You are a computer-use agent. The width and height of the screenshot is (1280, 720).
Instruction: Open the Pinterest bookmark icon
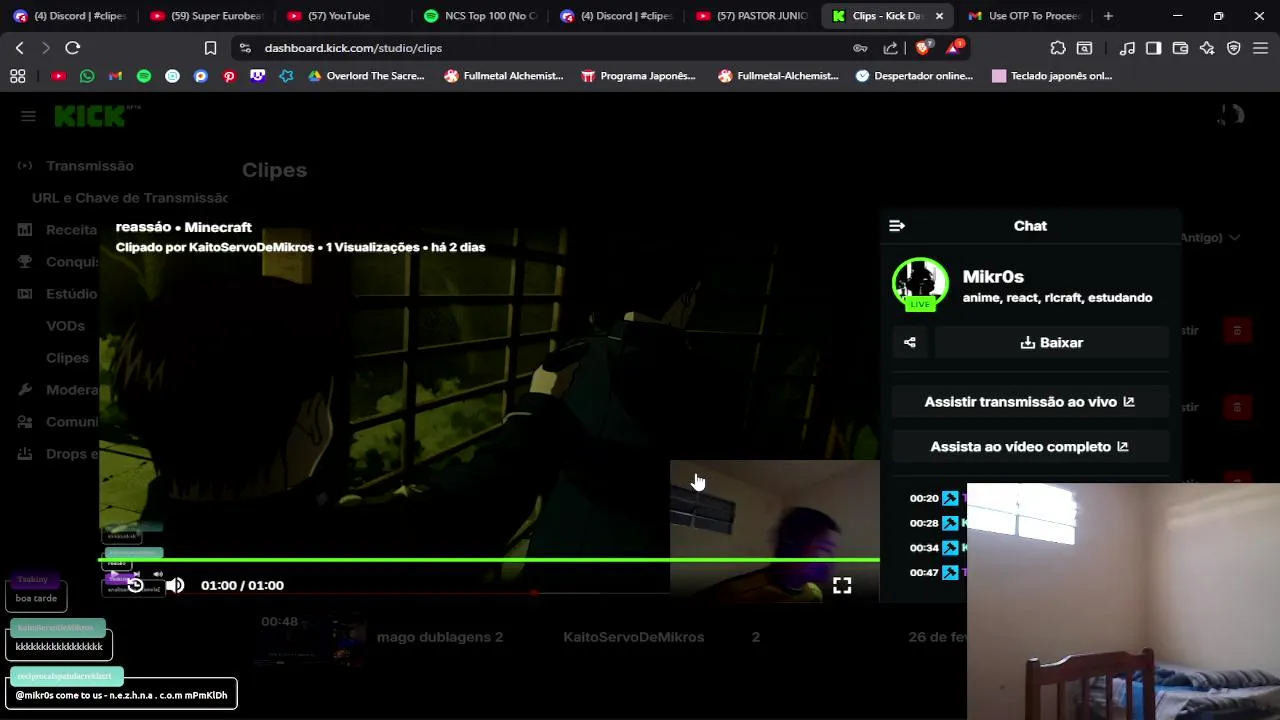[x=229, y=76]
